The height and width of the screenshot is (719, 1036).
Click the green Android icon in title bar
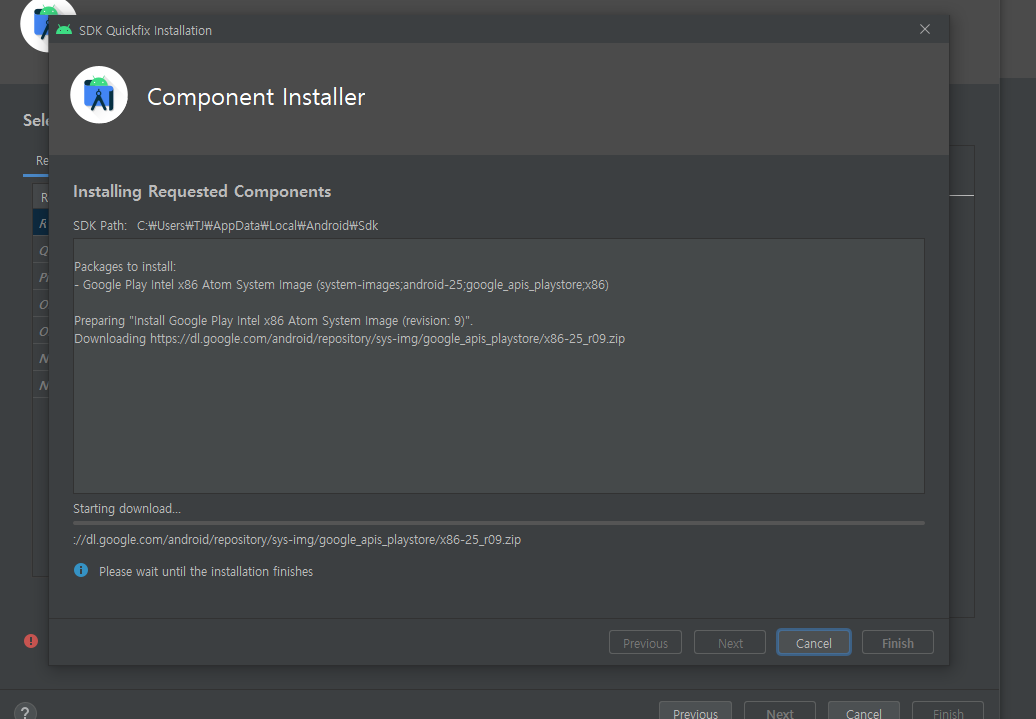[x=64, y=30]
